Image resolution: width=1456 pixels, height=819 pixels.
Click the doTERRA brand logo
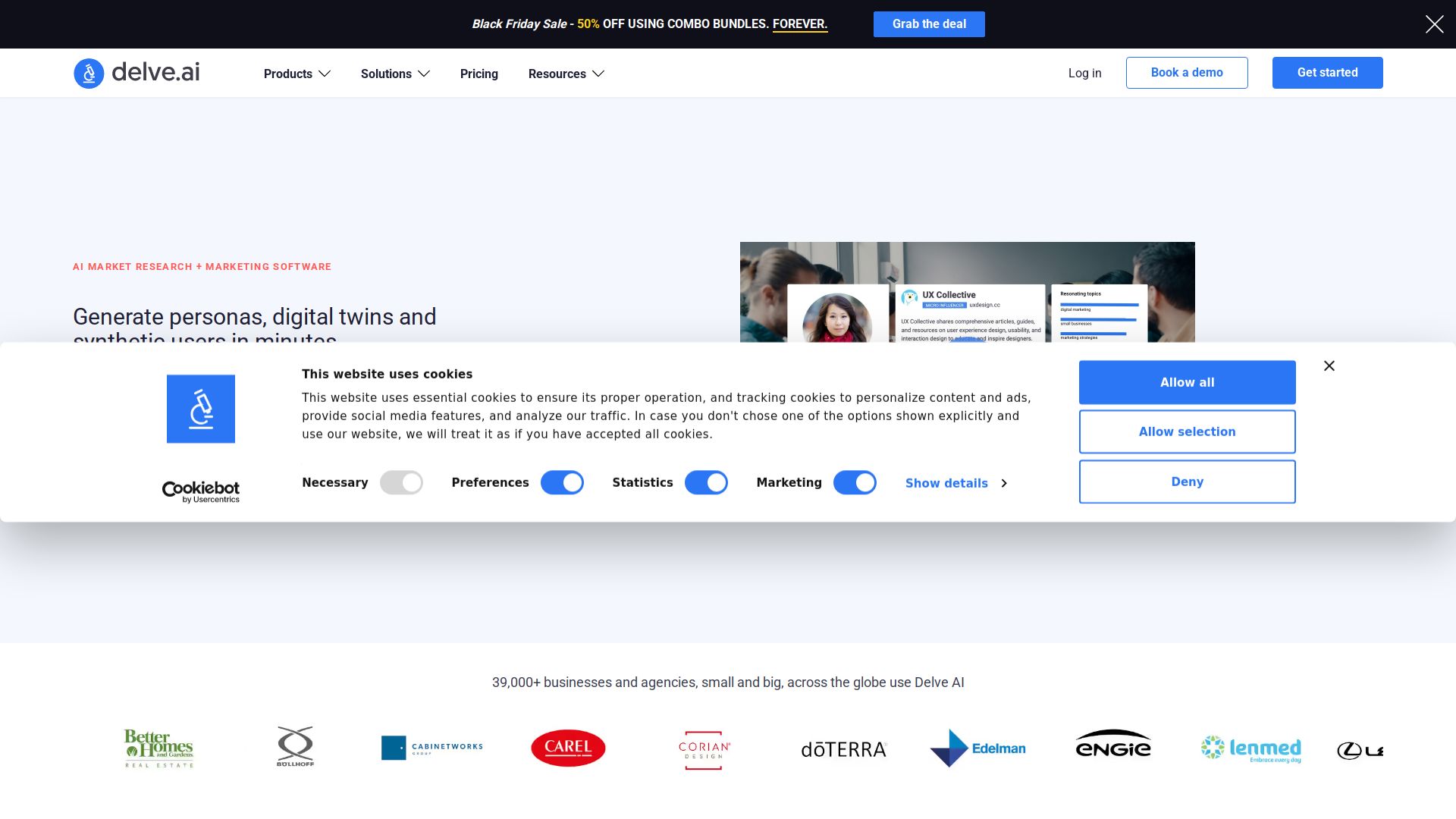[843, 750]
